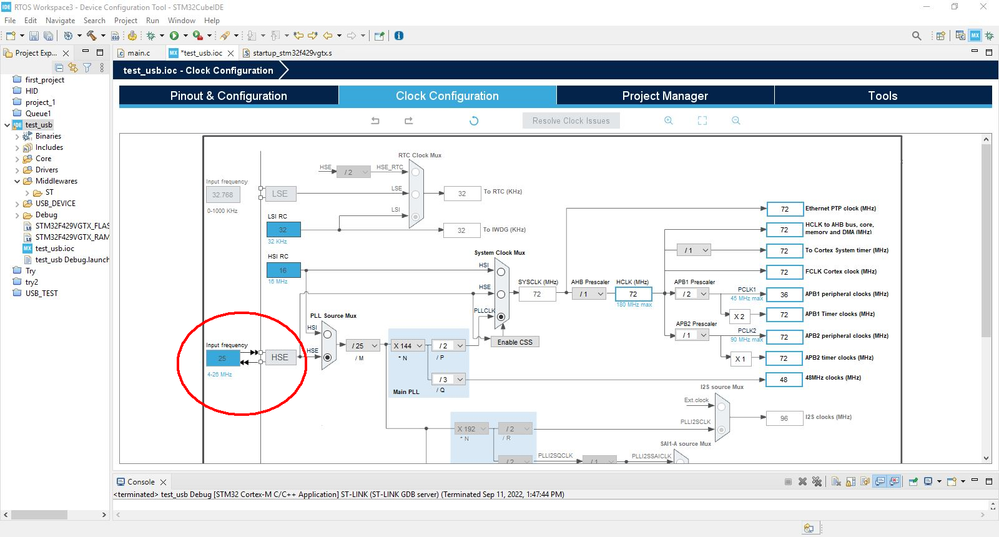999x537 pixels.
Task: Open the APB2 Prescaler dropdown
Action: click(x=693, y=335)
